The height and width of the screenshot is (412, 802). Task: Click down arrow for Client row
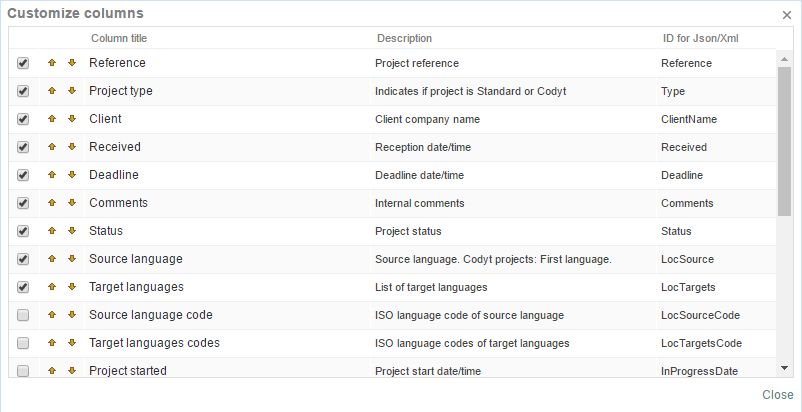[x=72, y=119]
